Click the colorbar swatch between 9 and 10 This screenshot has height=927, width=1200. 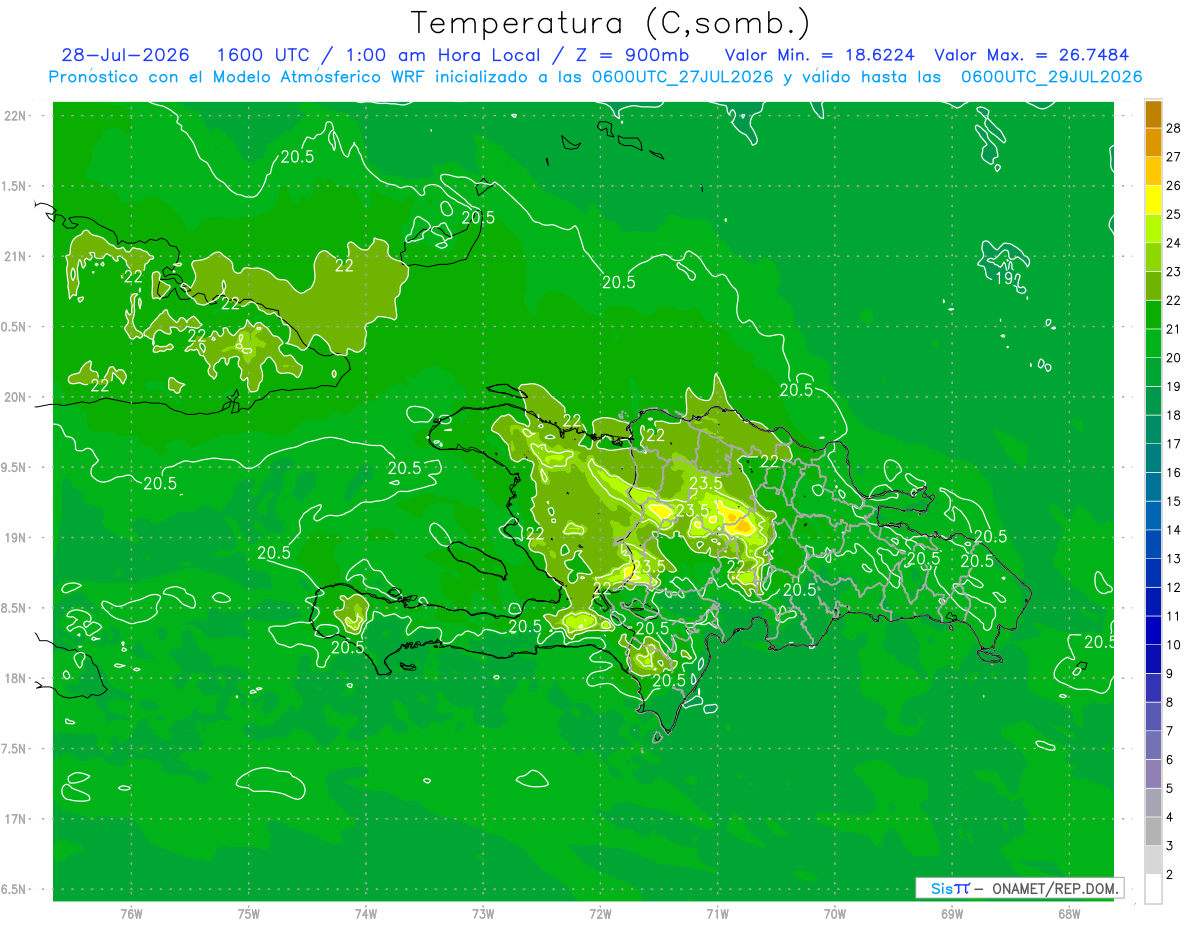point(1153,659)
